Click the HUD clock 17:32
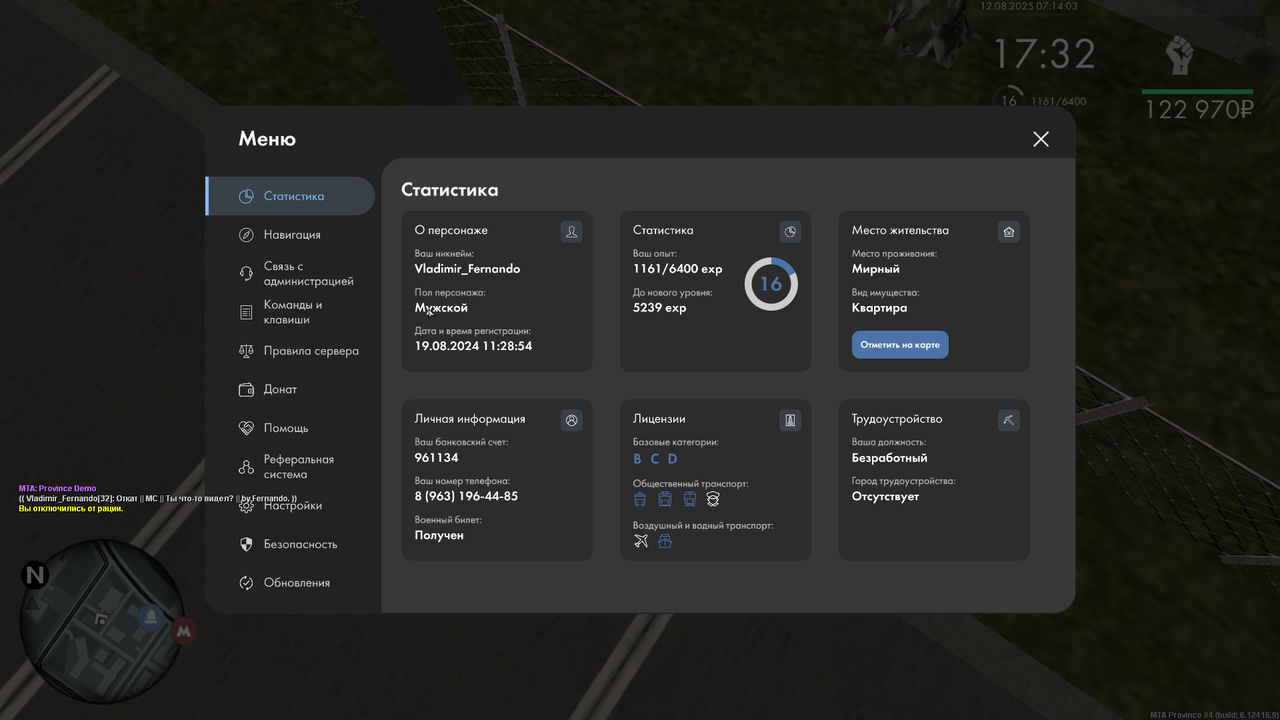The image size is (1280, 720). (1044, 54)
